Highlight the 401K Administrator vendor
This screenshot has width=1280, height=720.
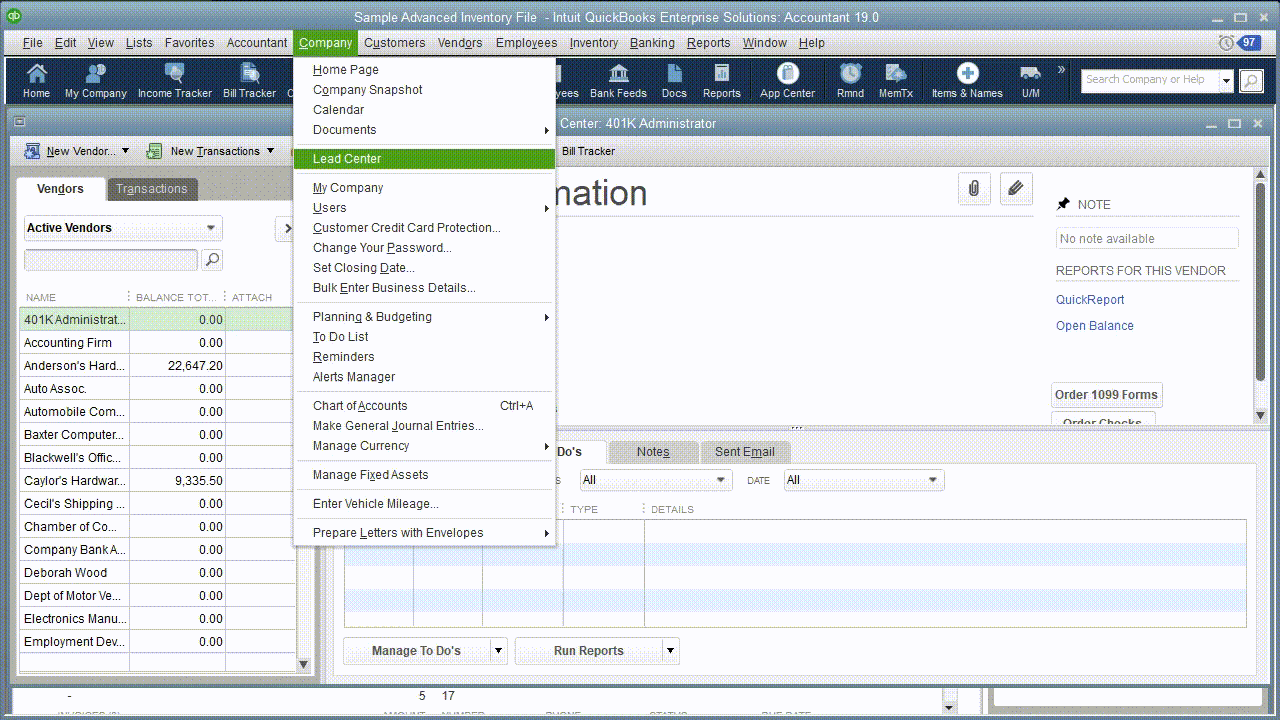[x=73, y=319]
